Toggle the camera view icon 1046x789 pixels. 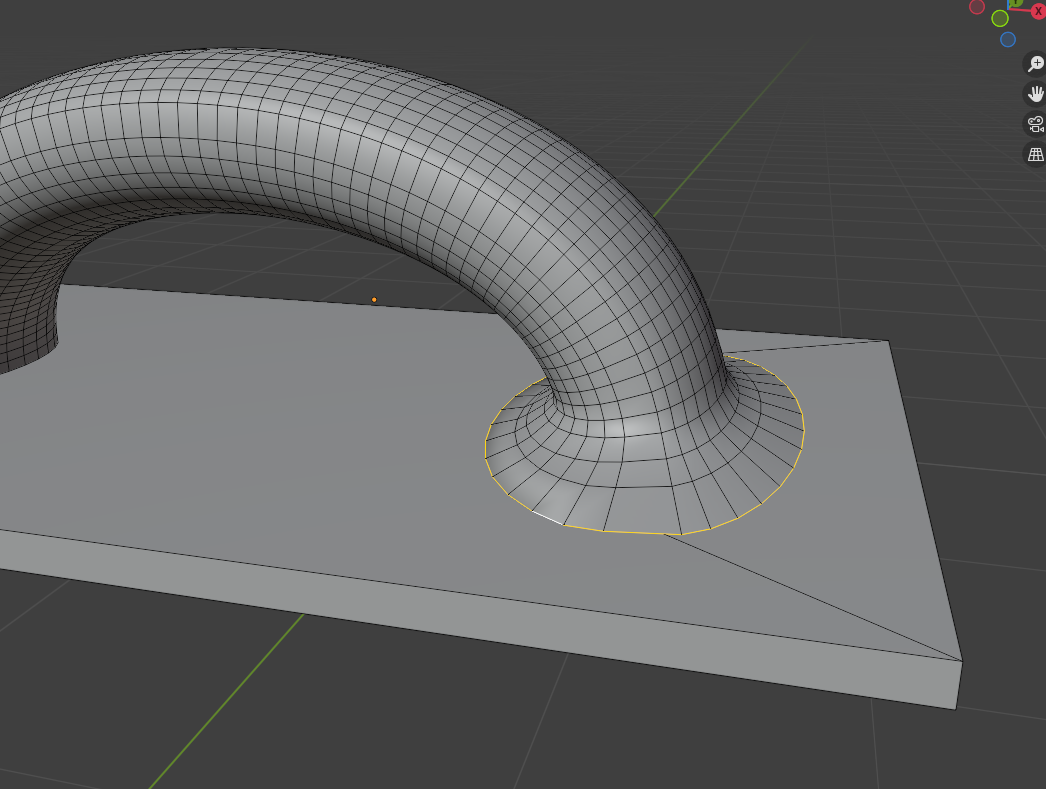pos(1036,124)
